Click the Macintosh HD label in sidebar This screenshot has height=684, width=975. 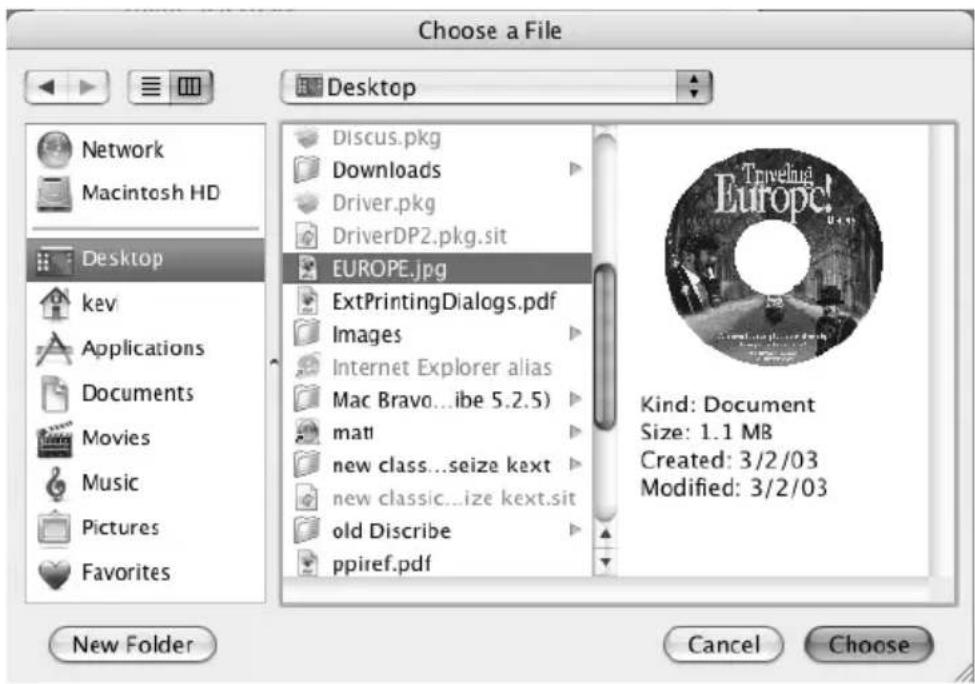pyautogui.click(x=151, y=193)
